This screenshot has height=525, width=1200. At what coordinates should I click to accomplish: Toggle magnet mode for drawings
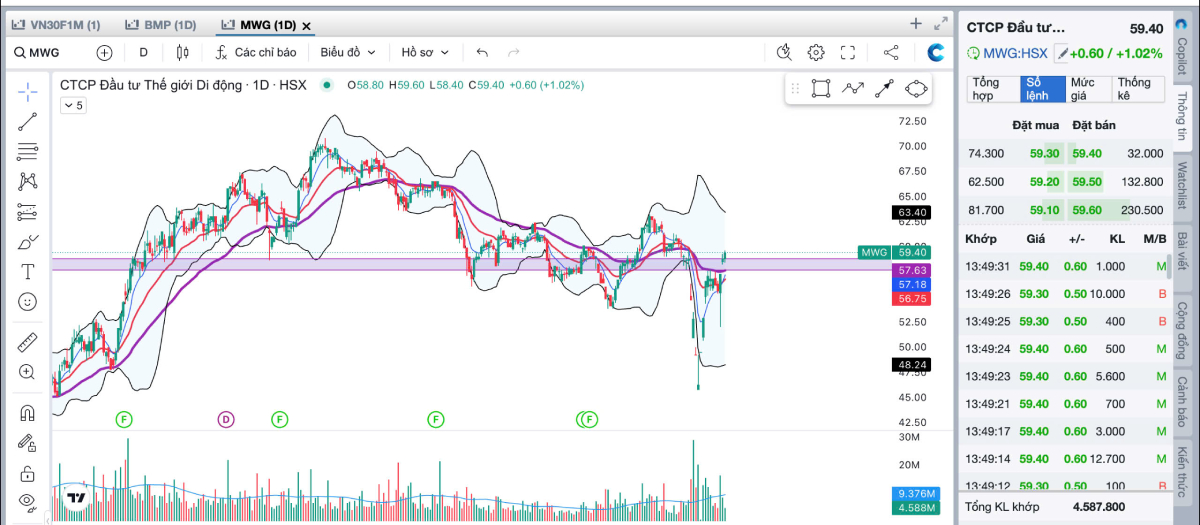[27, 412]
